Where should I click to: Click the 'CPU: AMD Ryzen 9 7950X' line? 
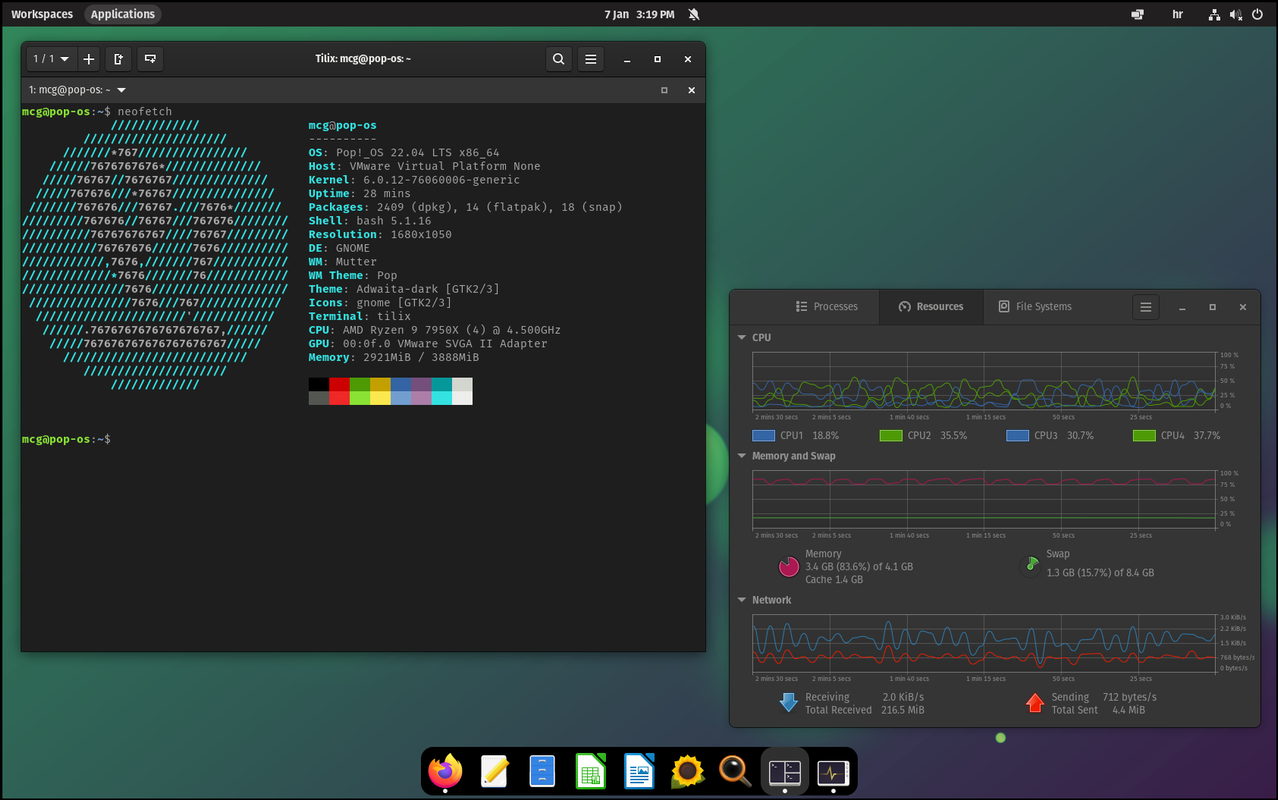click(x=435, y=330)
